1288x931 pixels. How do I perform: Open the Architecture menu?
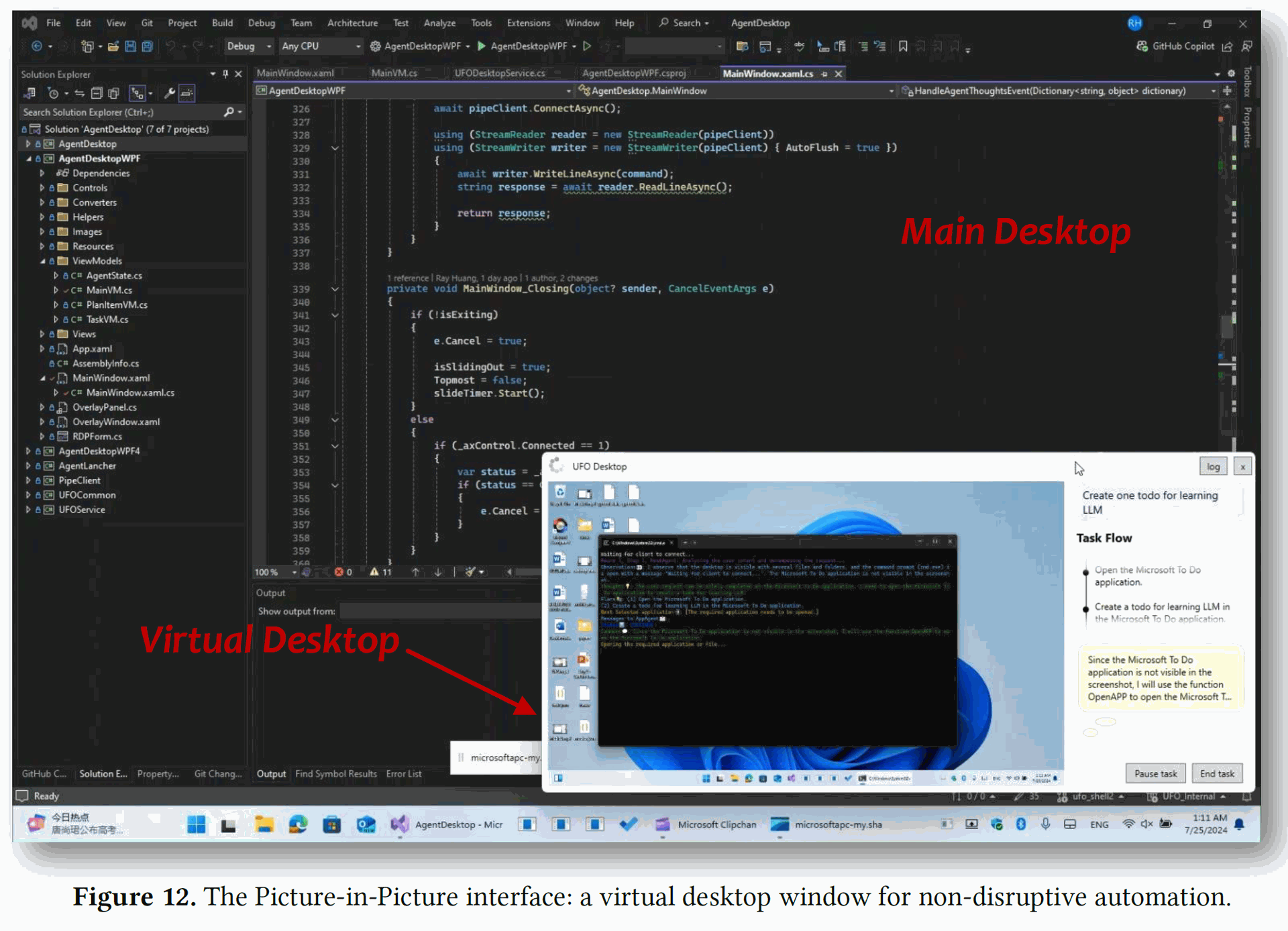(x=352, y=23)
